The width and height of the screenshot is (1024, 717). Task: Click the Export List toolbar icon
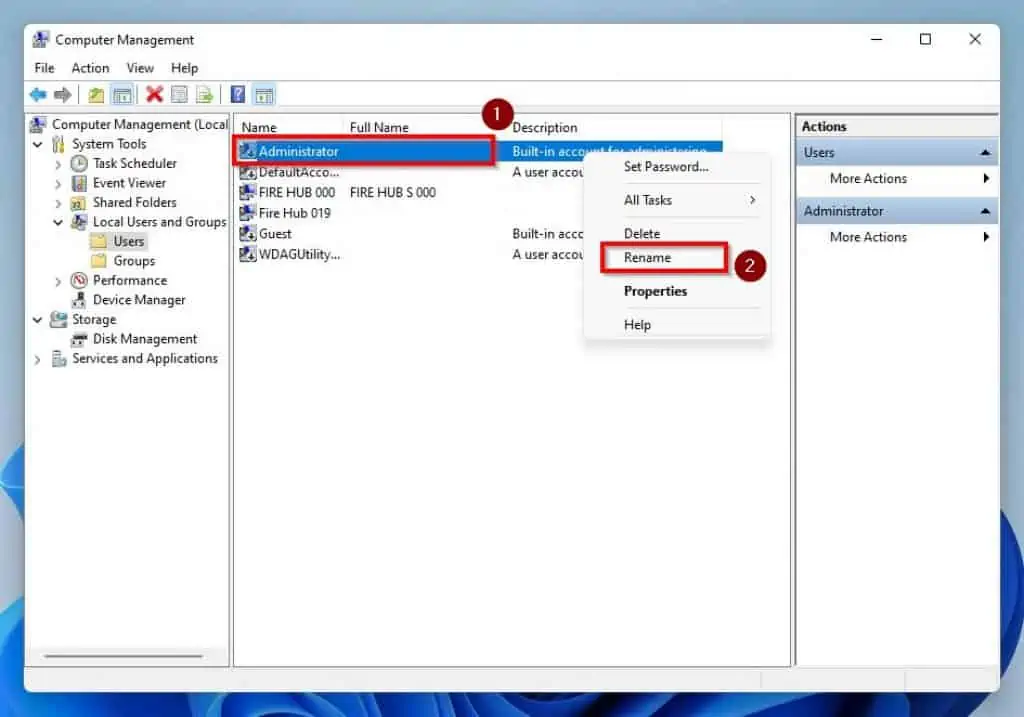[205, 95]
